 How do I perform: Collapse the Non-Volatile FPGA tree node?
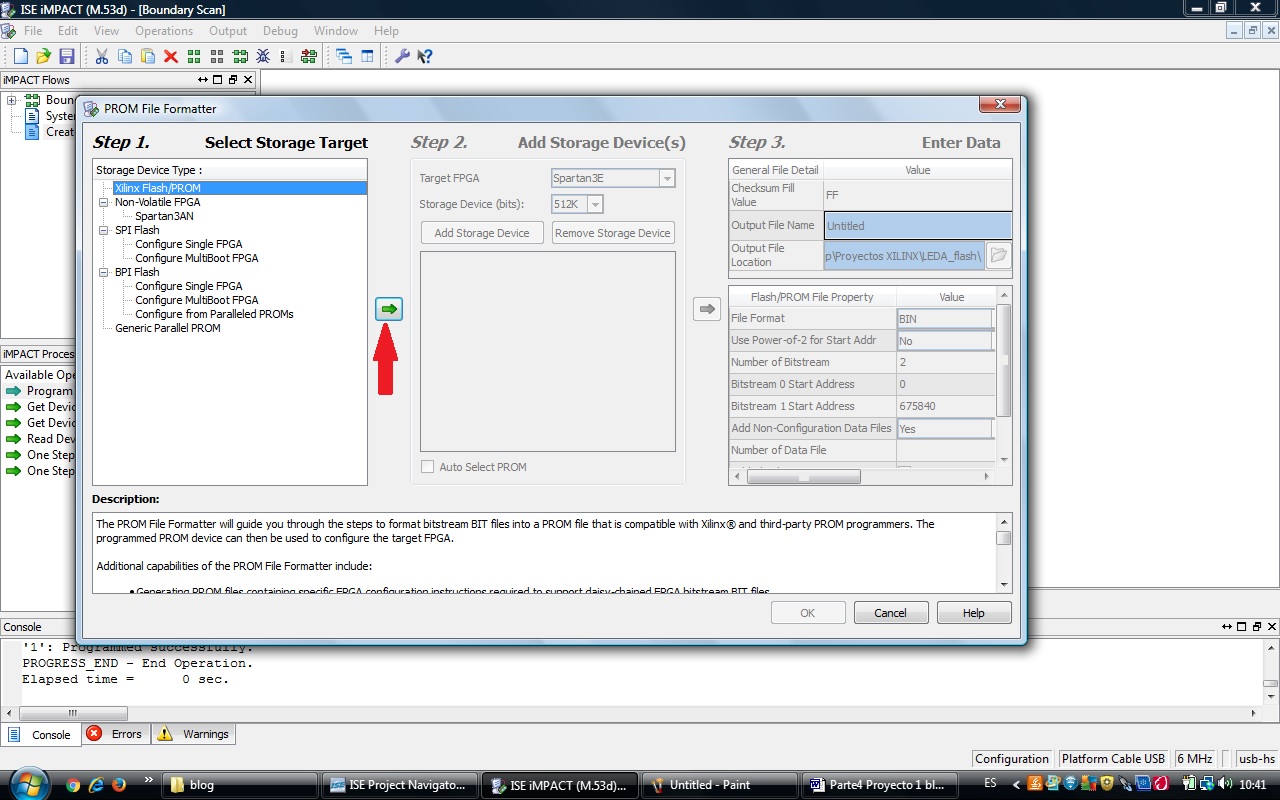tap(104, 202)
